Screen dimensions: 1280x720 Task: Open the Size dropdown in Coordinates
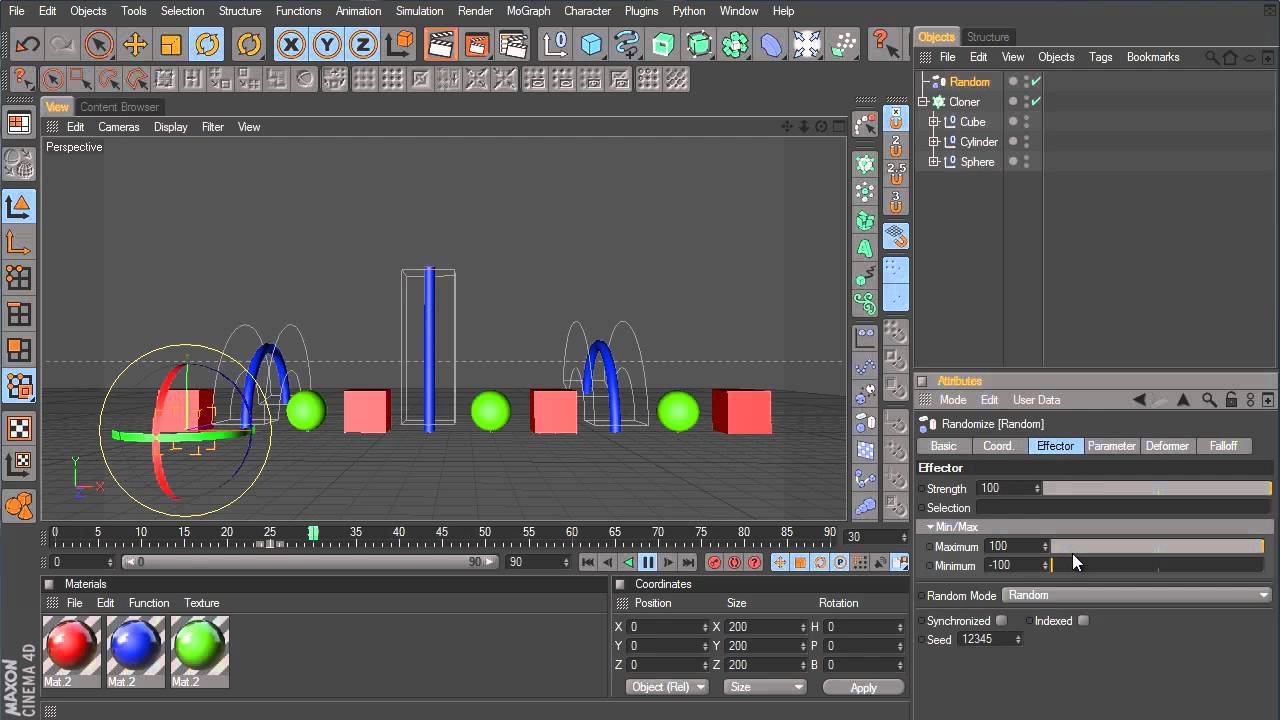pos(765,687)
